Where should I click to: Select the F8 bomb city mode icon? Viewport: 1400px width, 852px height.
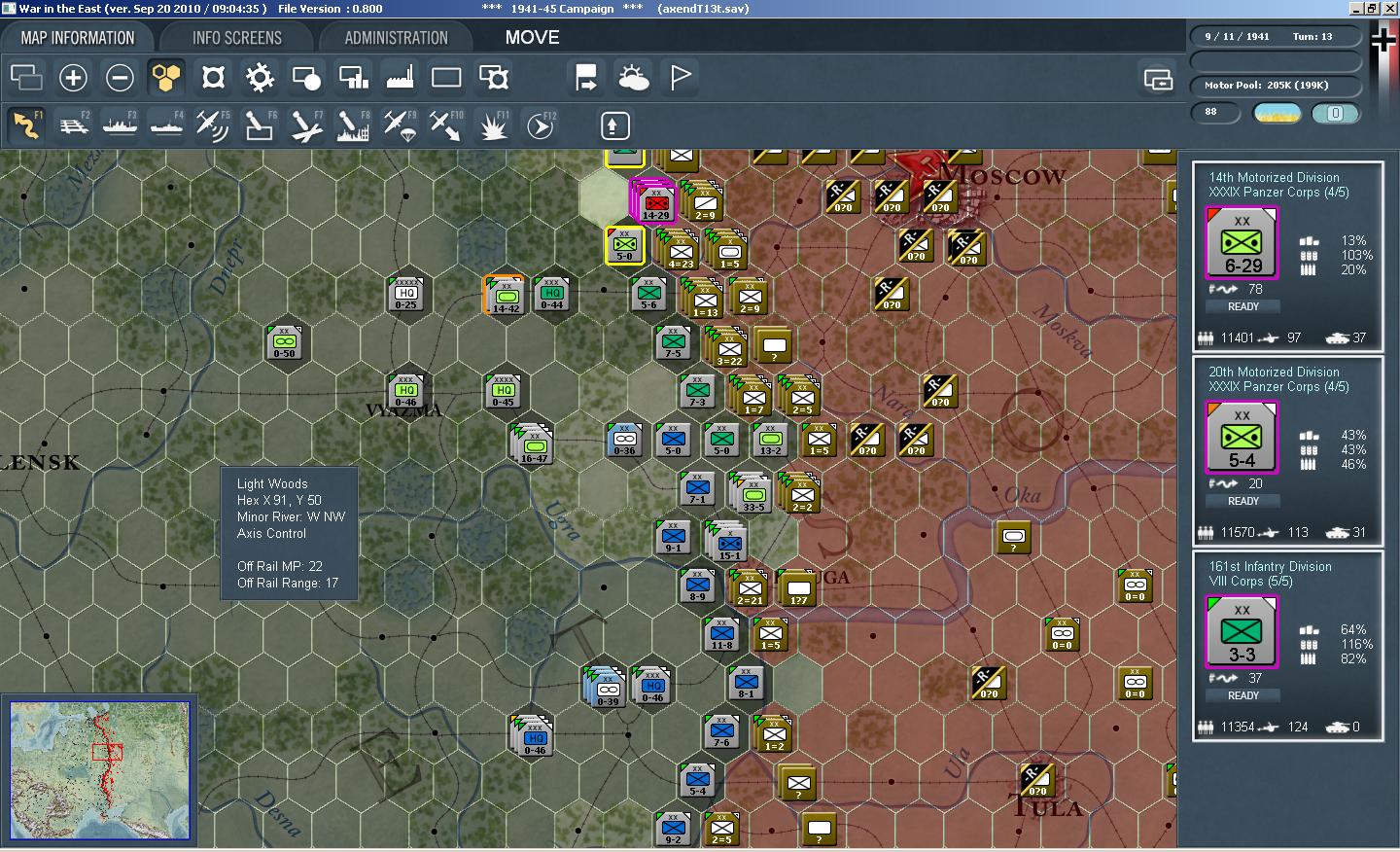pos(353,124)
